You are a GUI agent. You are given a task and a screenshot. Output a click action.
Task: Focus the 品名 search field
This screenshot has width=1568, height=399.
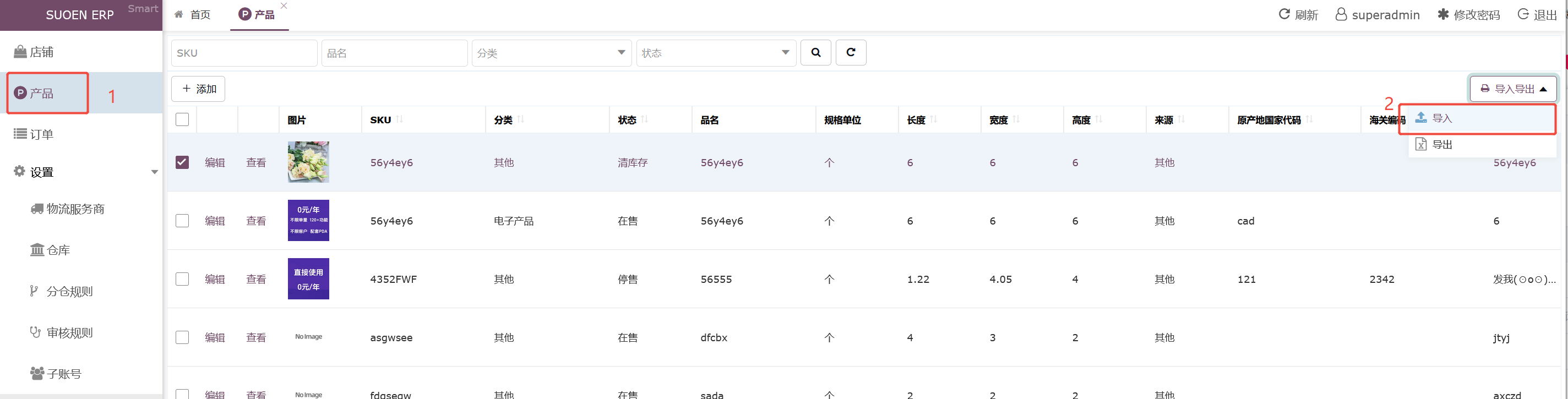point(394,53)
